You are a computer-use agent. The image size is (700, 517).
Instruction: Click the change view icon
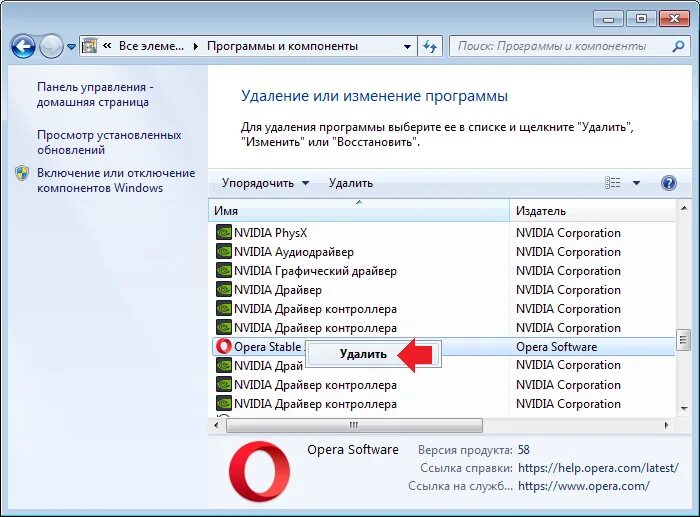tap(612, 183)
